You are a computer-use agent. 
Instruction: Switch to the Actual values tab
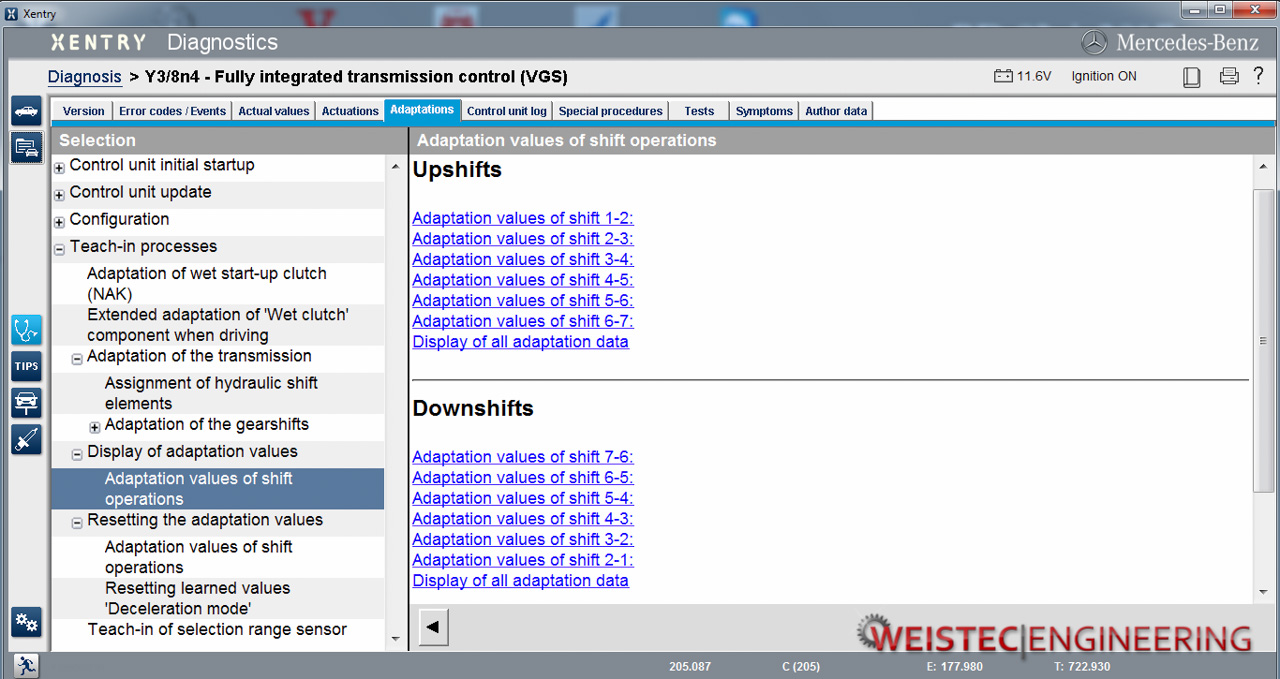coord(274,111)
